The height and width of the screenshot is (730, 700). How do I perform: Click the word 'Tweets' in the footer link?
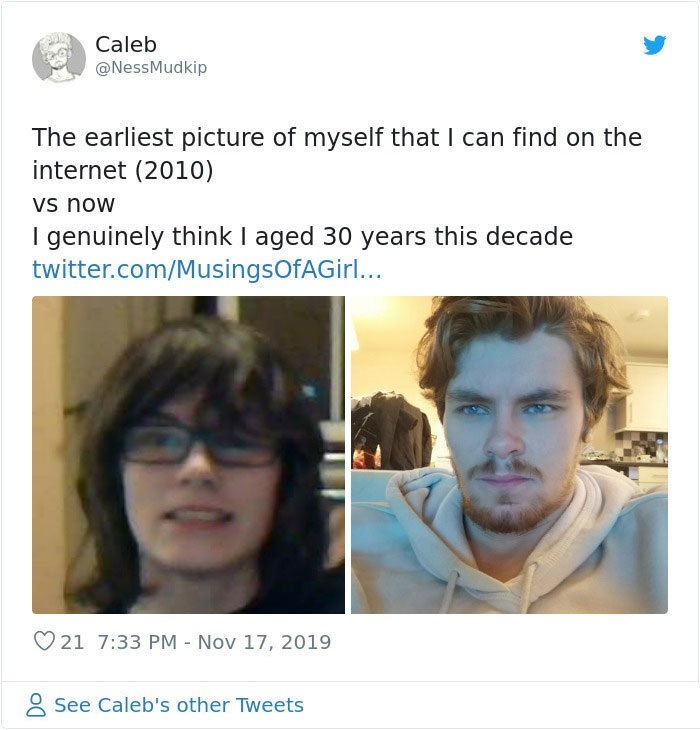pos(269,705)
